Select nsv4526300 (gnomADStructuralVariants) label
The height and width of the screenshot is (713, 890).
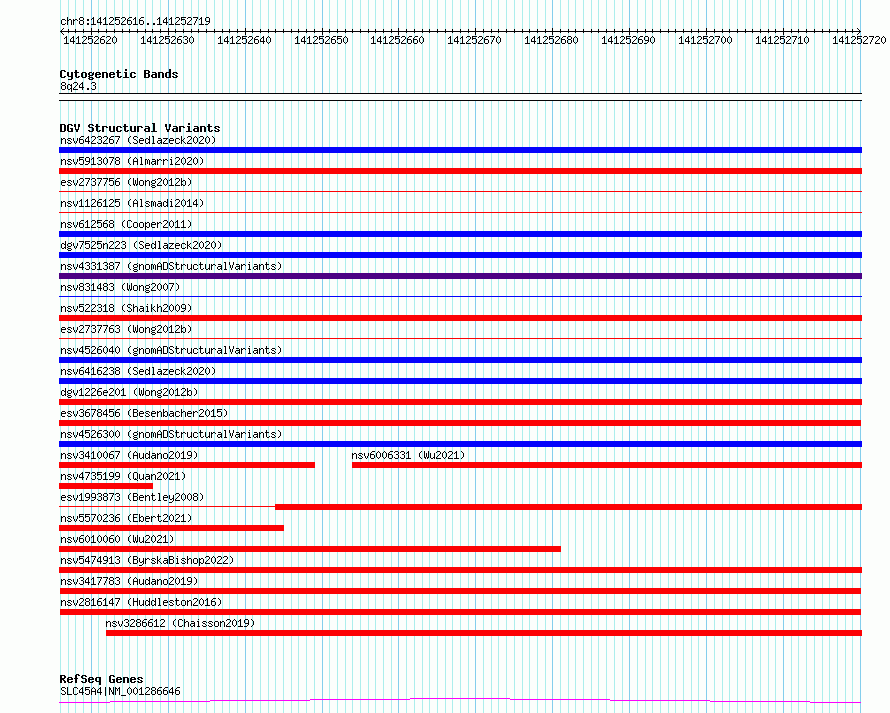tap(171, 434)
